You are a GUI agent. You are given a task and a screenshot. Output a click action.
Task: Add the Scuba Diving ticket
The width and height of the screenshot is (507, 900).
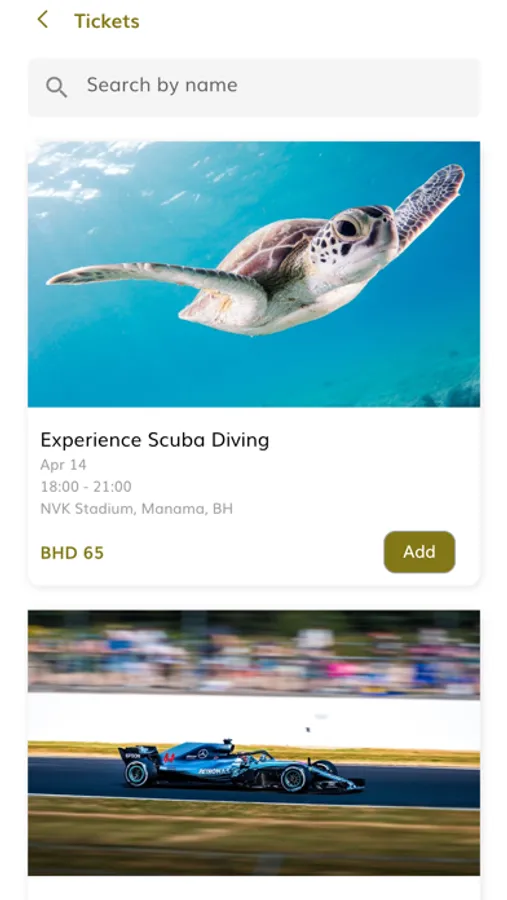(x=419, y=552)
